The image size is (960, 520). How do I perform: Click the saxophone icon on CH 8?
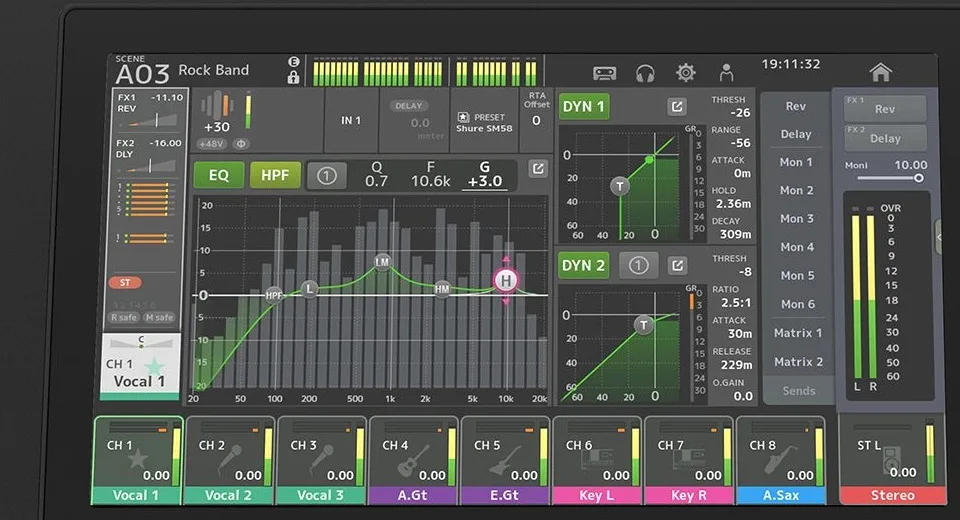click(781, 461)
